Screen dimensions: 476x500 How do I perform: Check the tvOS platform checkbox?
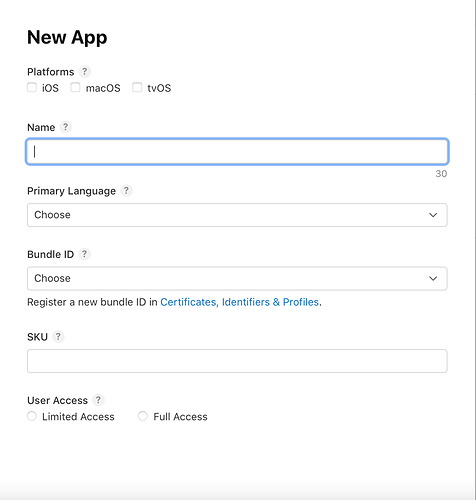click(137, 88)
